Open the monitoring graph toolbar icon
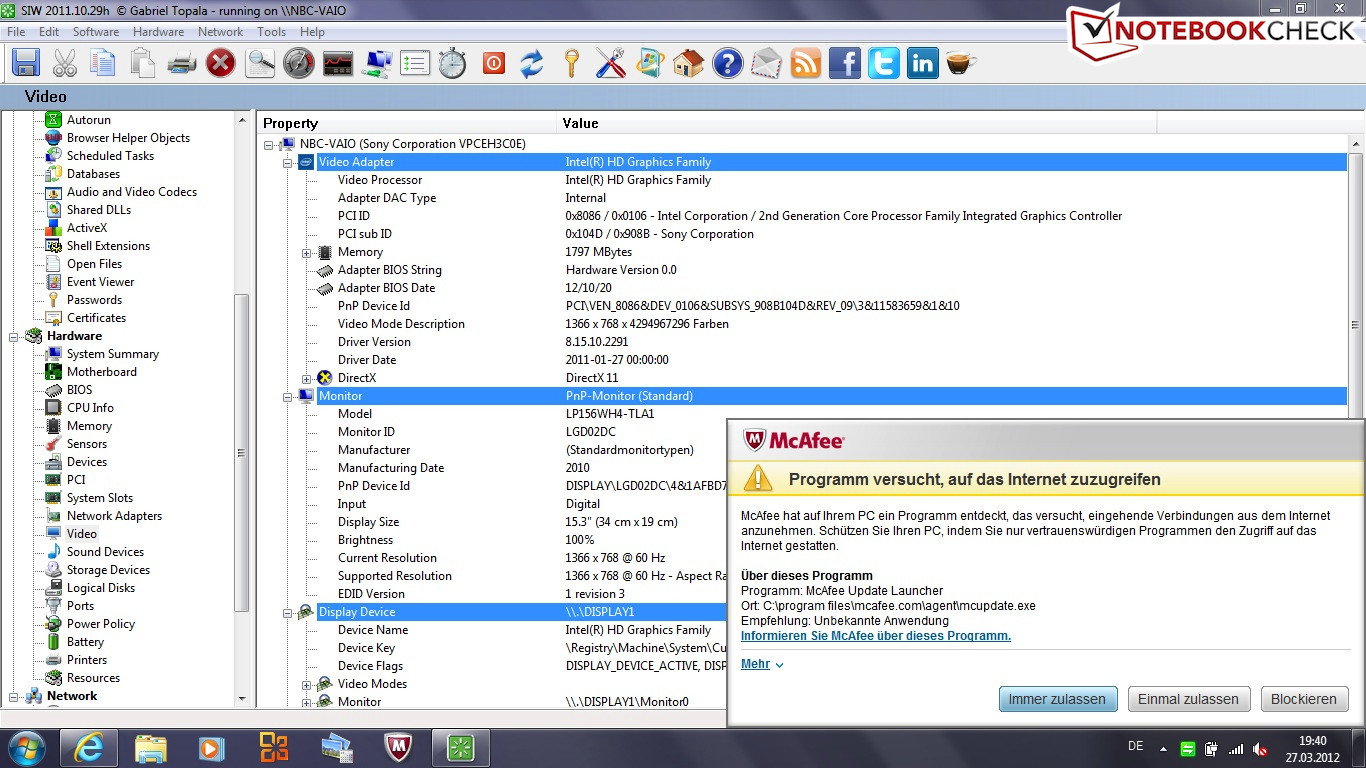 tap(338, 63)
